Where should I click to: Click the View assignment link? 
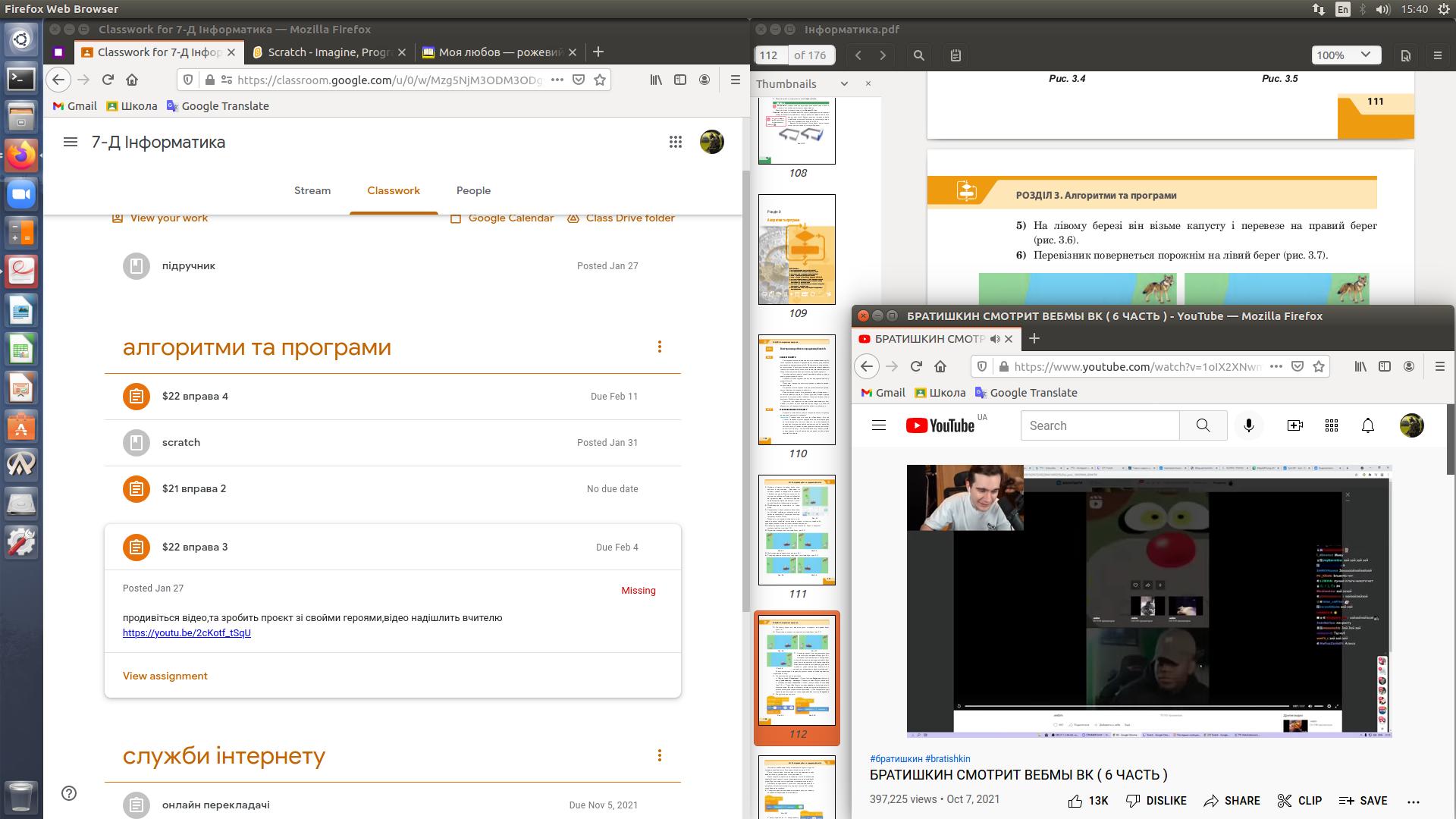tap(165, 676)
